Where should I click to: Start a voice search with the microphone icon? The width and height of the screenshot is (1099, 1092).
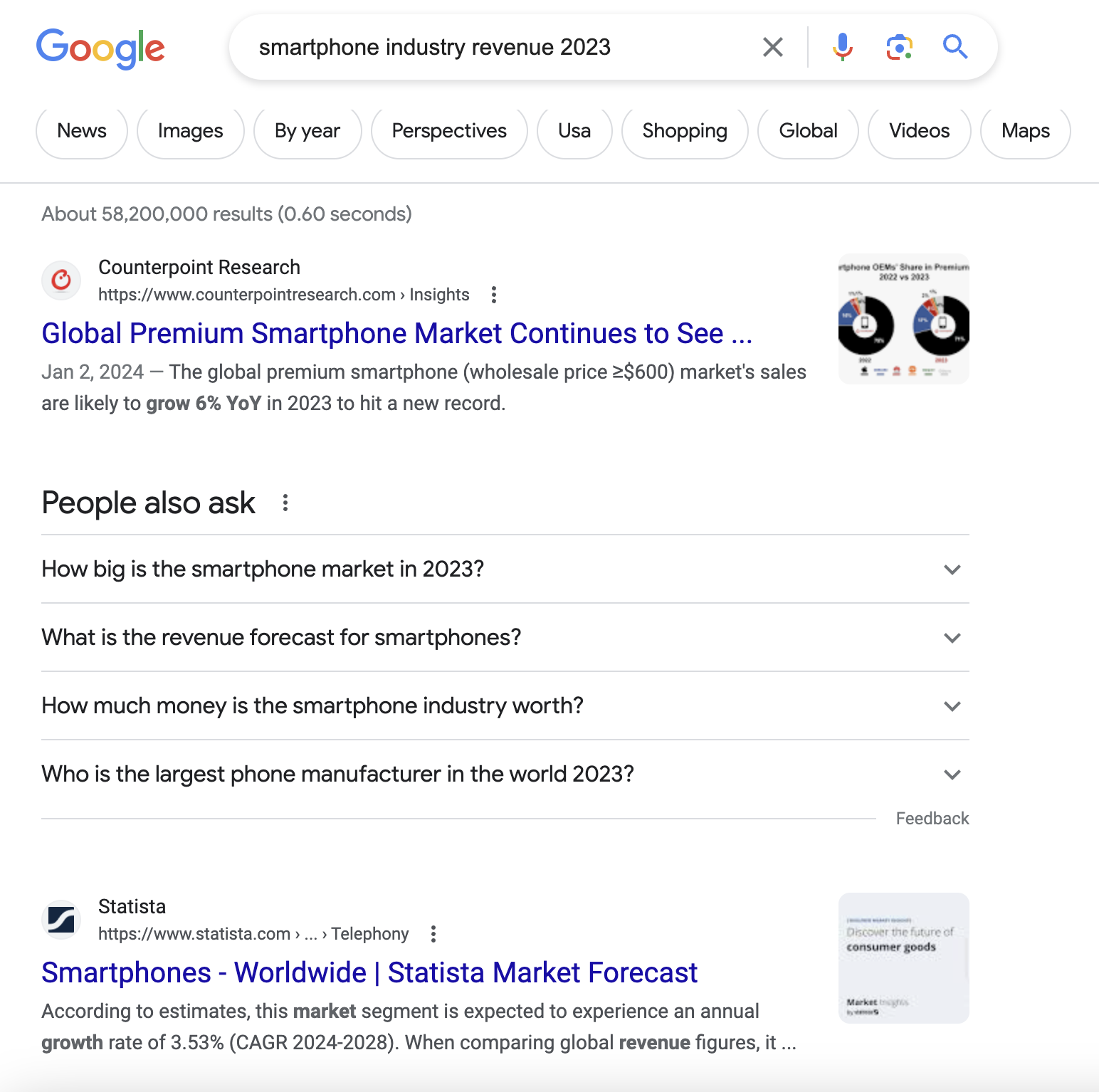(843, 46)
